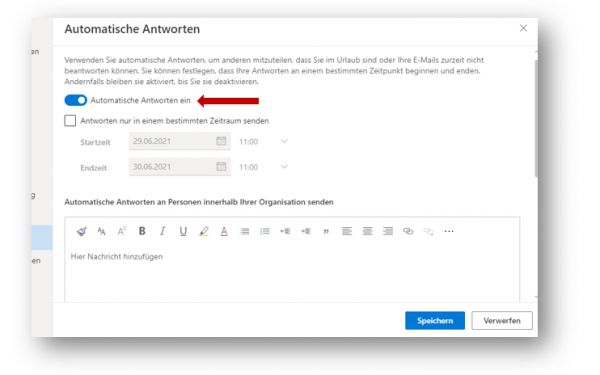Image resolution: width=600 pixels, height=375 pixels.
Task: Toggle bold formatting
Action: point(142,231)
